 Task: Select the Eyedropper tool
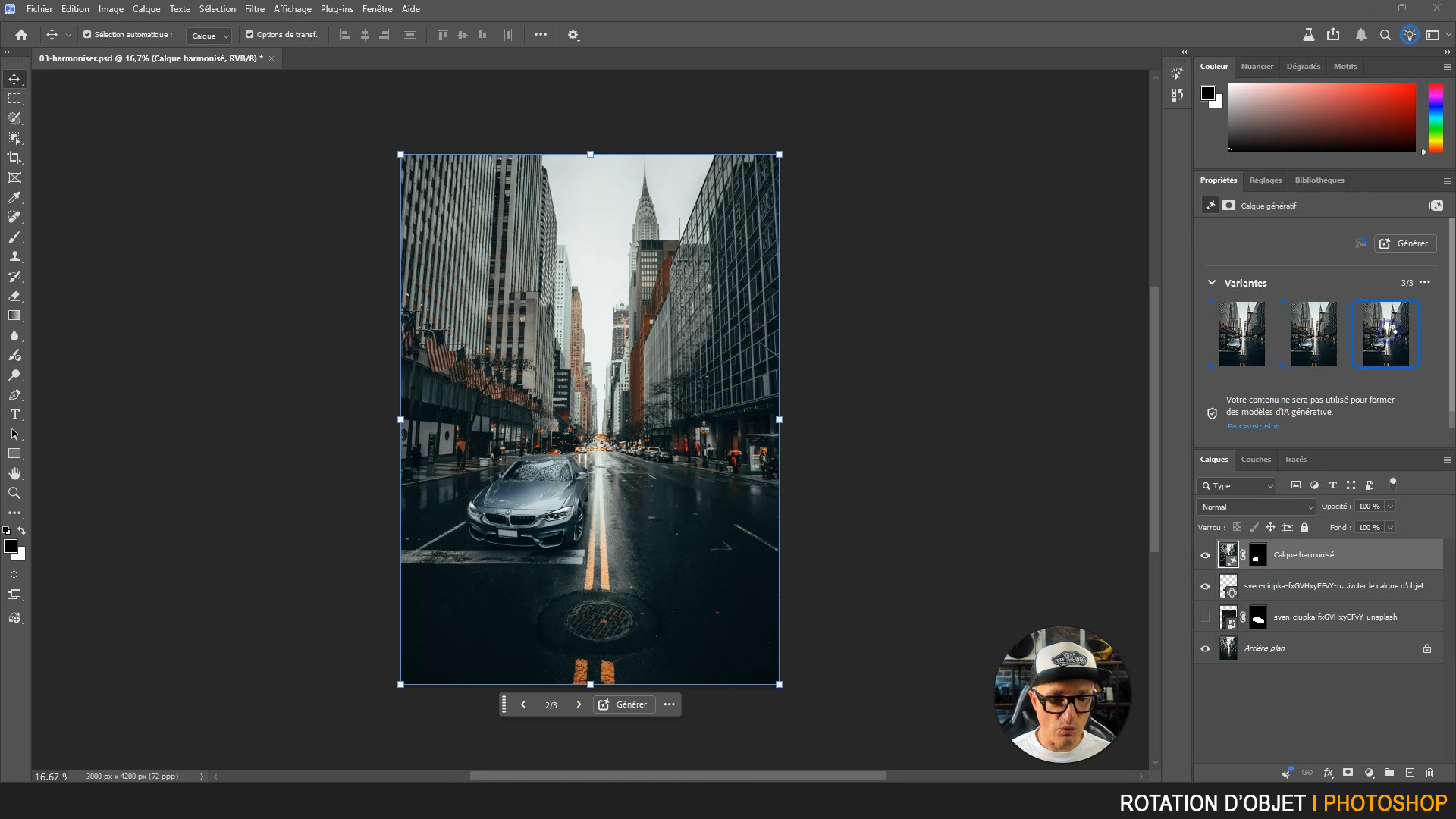click(14, 197)
